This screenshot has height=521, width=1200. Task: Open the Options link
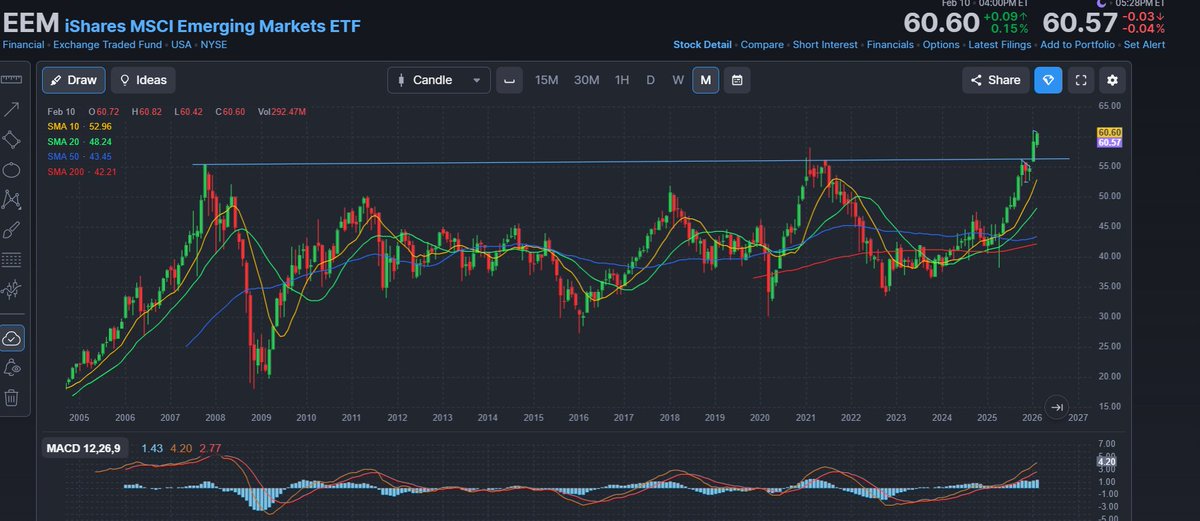point(941,44)
